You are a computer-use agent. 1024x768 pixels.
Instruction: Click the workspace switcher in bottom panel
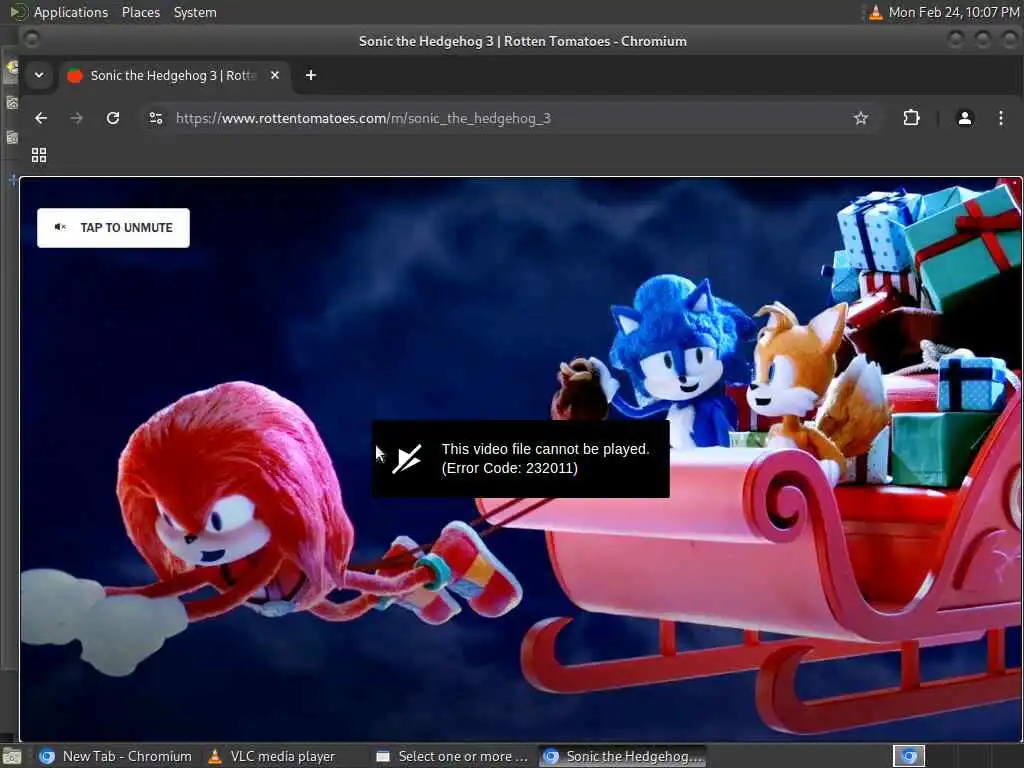[908, 756]
